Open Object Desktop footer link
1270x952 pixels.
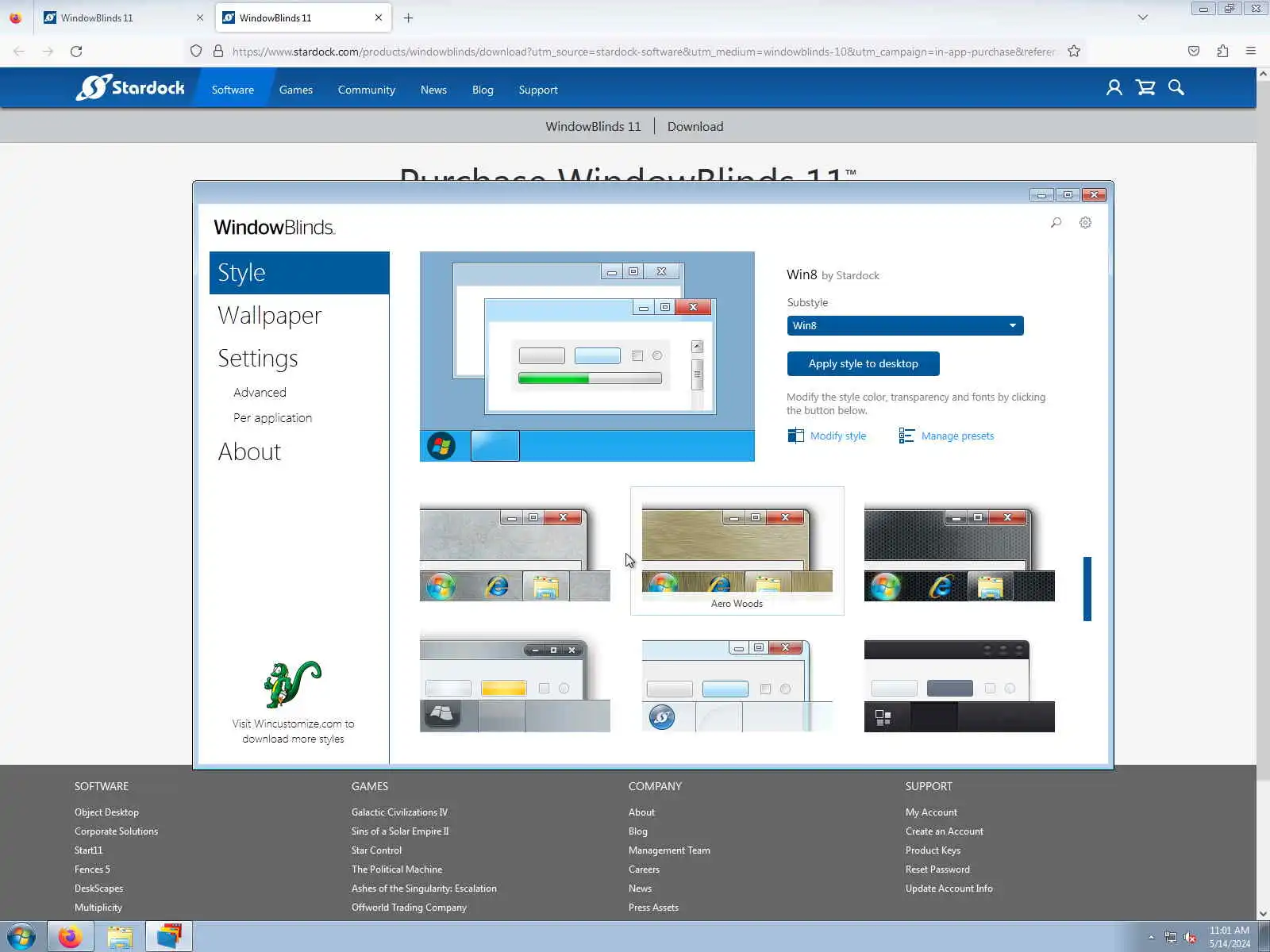point(106,812)
